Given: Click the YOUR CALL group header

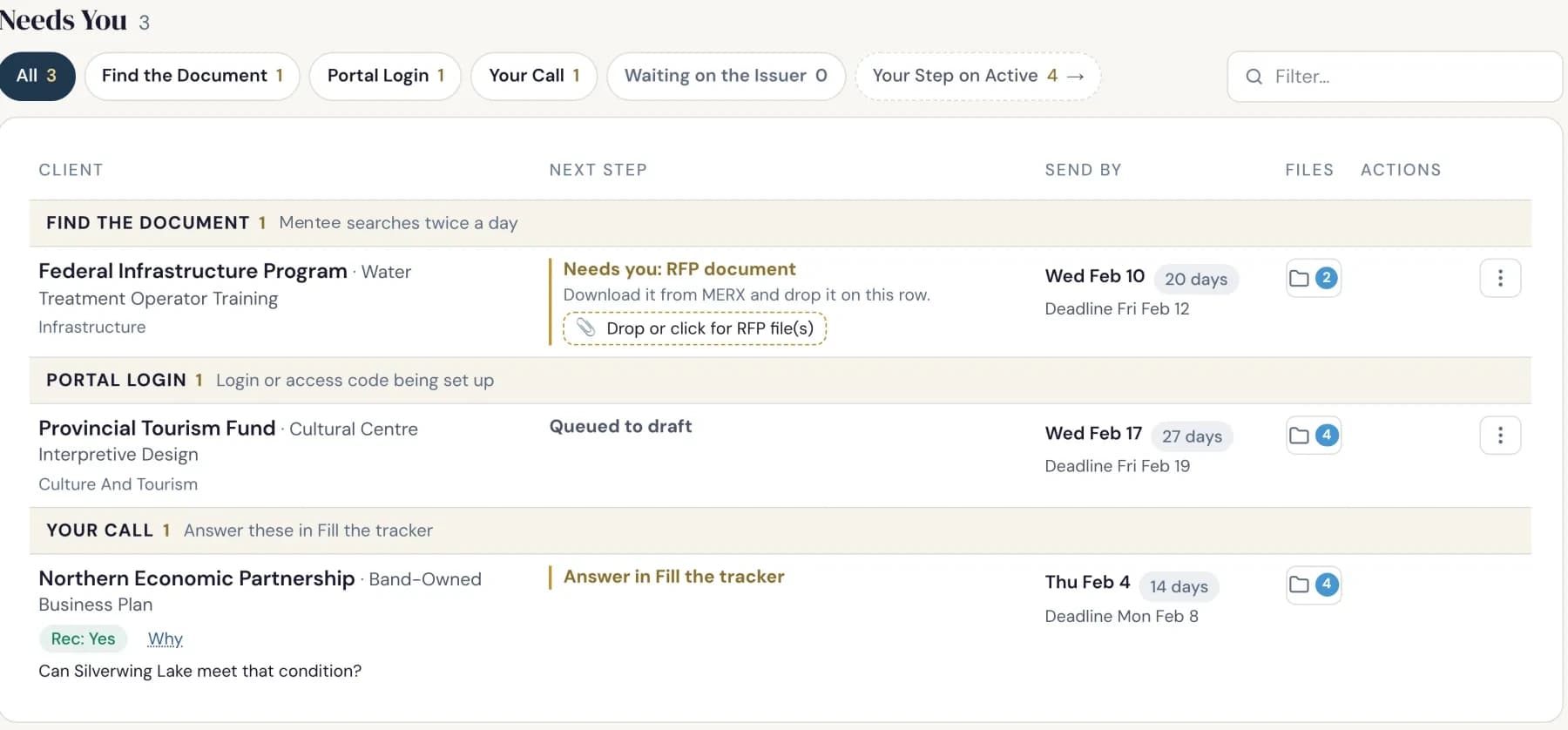Looking at the screenshot, I should click(x=781, y=531).
